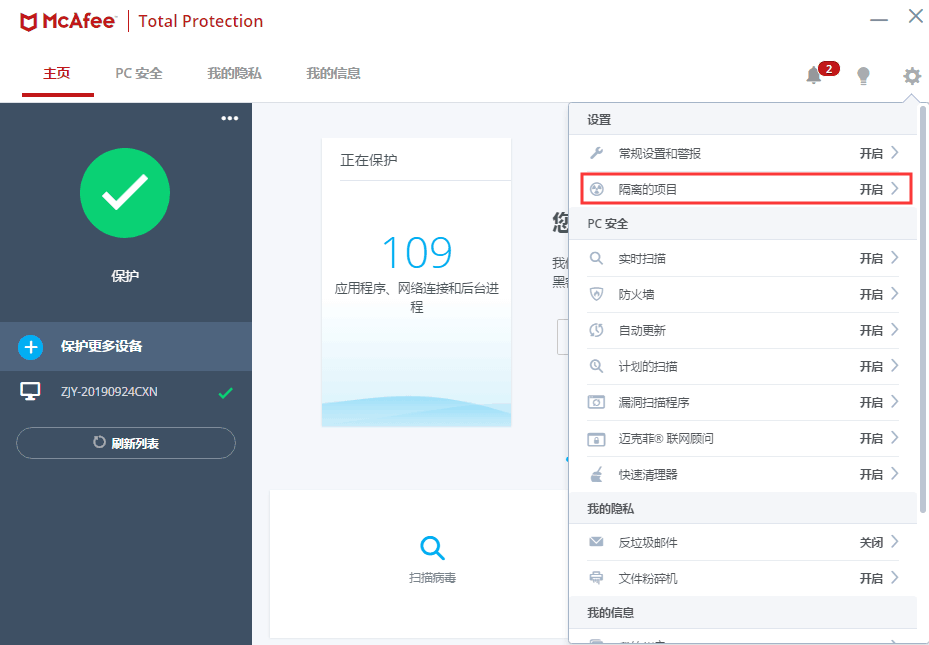Viewport: 929px width, 645px height.
Task: Click the 扫描病毒 link
Action: point(433,578)
